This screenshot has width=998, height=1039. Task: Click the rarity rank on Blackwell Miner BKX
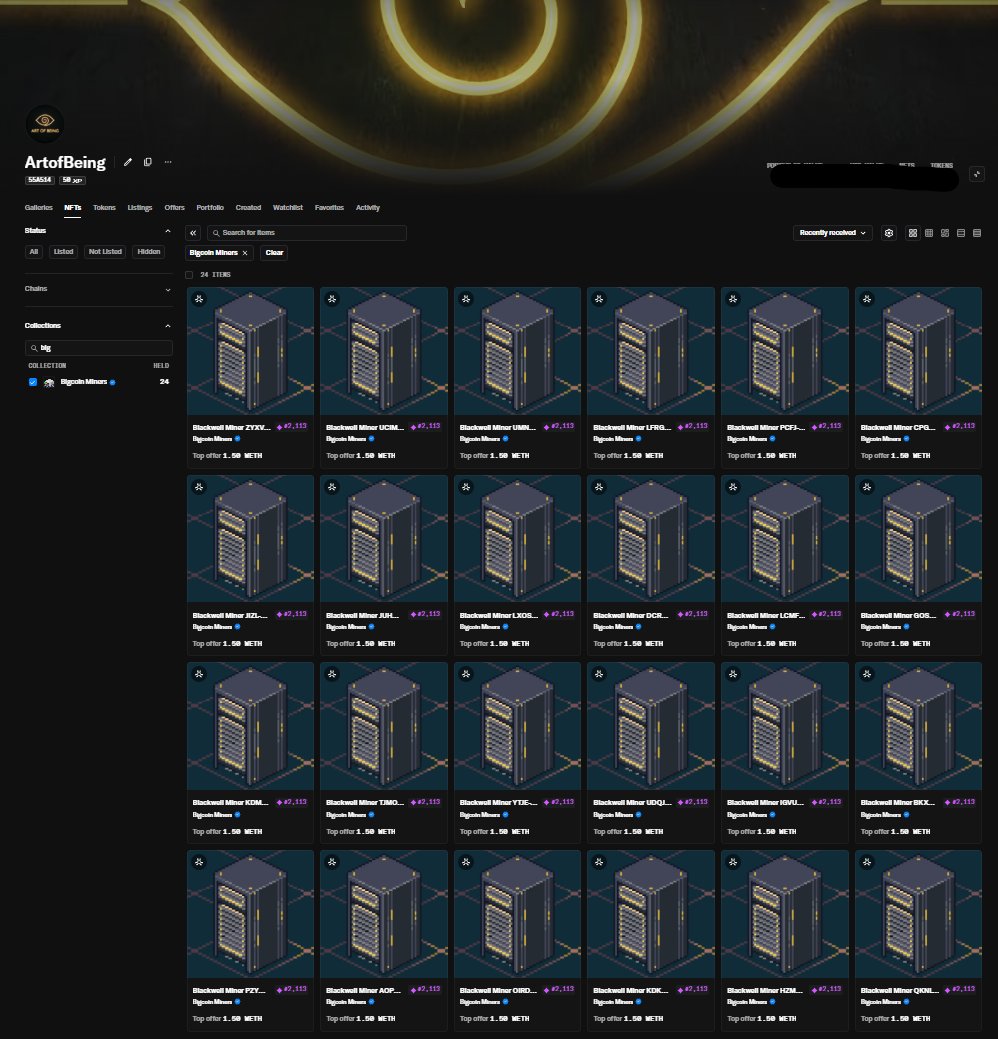(x=960, y=802)
